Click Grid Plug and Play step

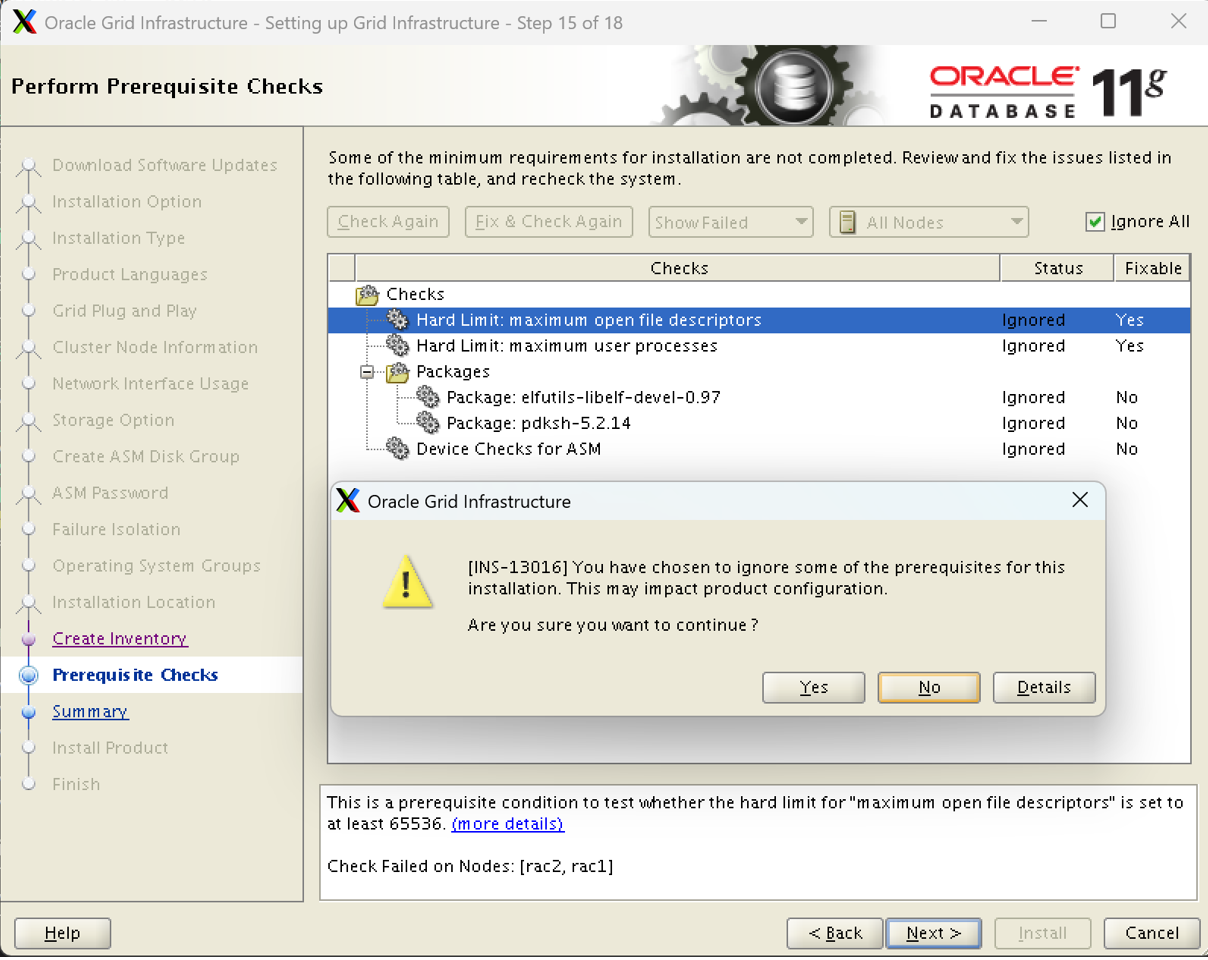[124, 311]
